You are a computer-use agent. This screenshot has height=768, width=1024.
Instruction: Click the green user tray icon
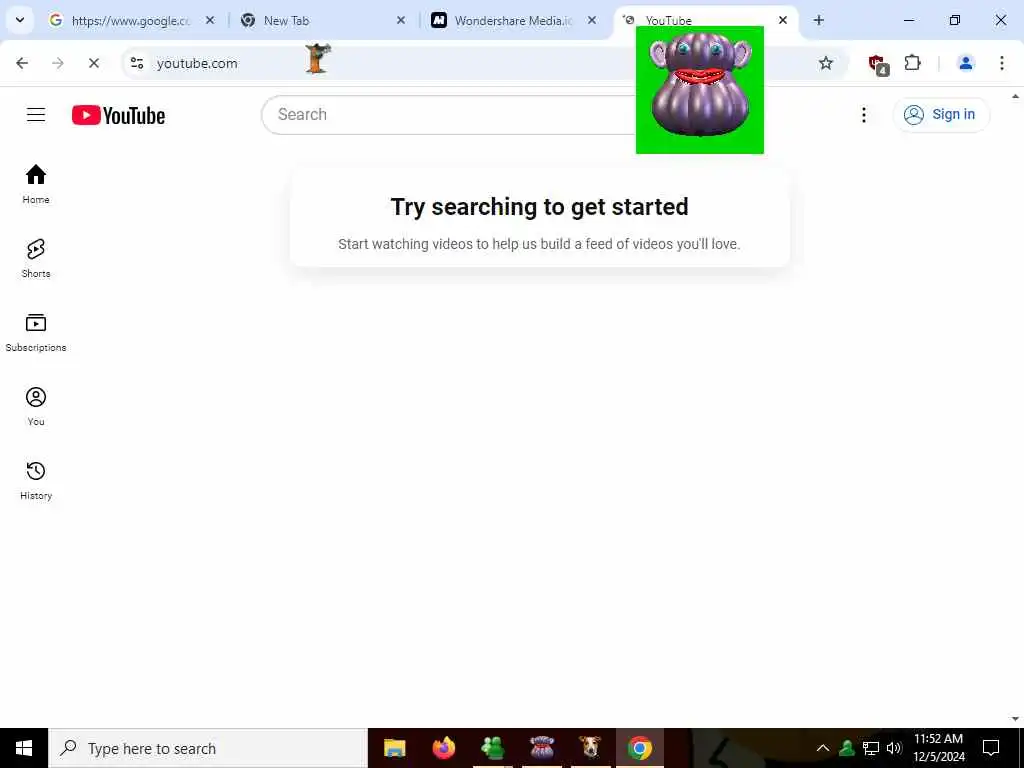pyautogui.click(x=846, y=748)
